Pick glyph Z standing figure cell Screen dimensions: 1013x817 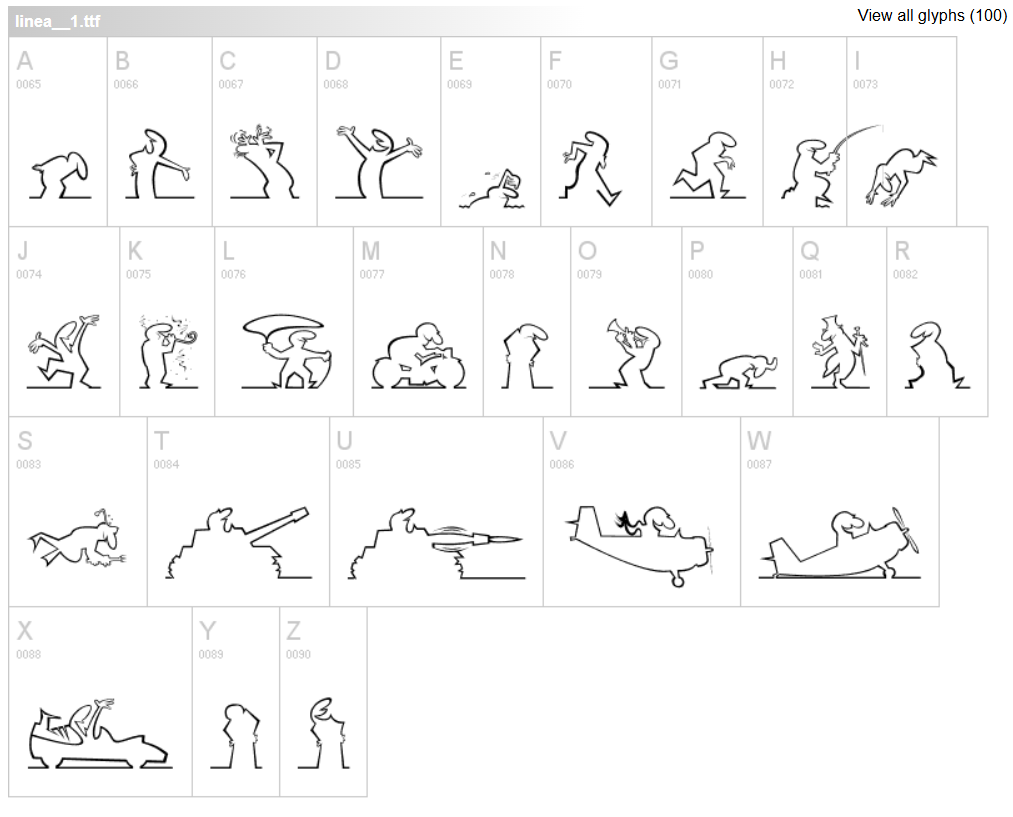pyautogui.click(x=324, y=701)
